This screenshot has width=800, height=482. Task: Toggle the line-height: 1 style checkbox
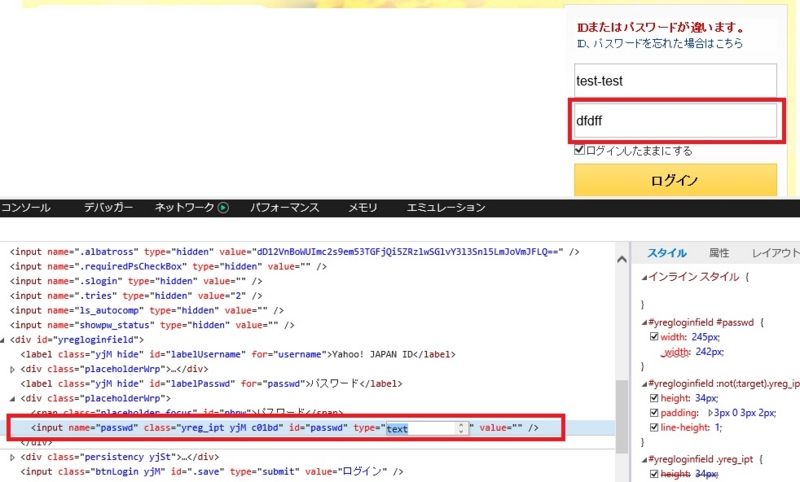click(x=654, y=427)
